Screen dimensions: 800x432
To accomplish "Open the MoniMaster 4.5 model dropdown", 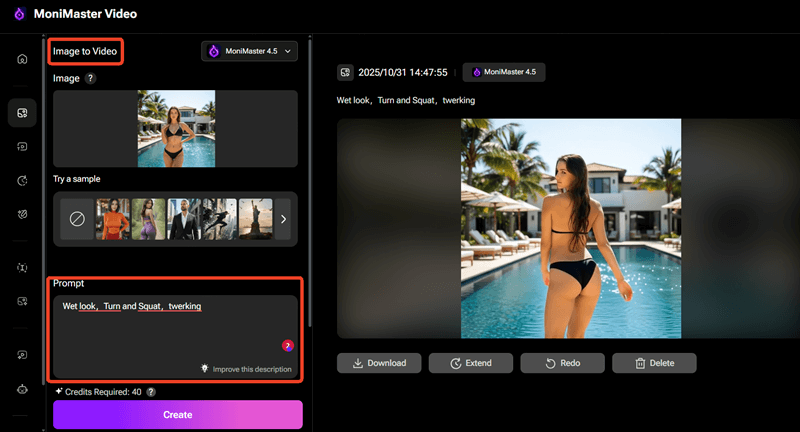I will (x=249, y=51).
